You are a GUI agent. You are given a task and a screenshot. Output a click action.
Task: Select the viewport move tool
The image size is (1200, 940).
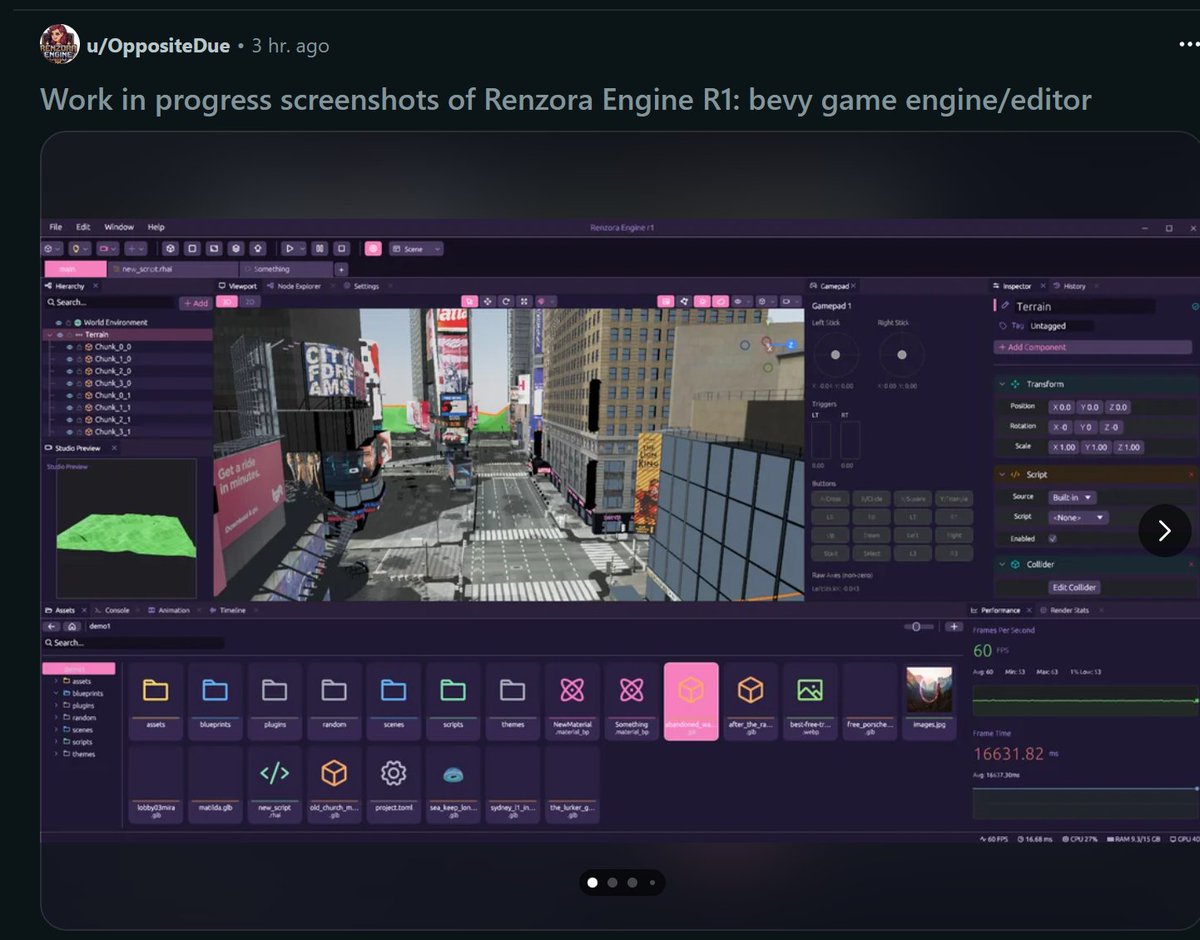click(487, 301)
